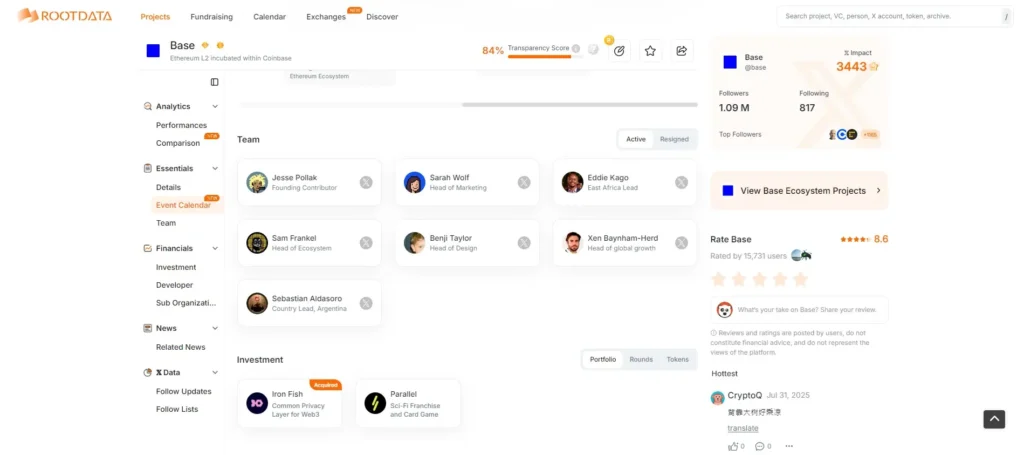This screenshot has height=455, width=1024.
Task: Click the Financials section icon
Action: pyautogui.click(x=148, y=248)
